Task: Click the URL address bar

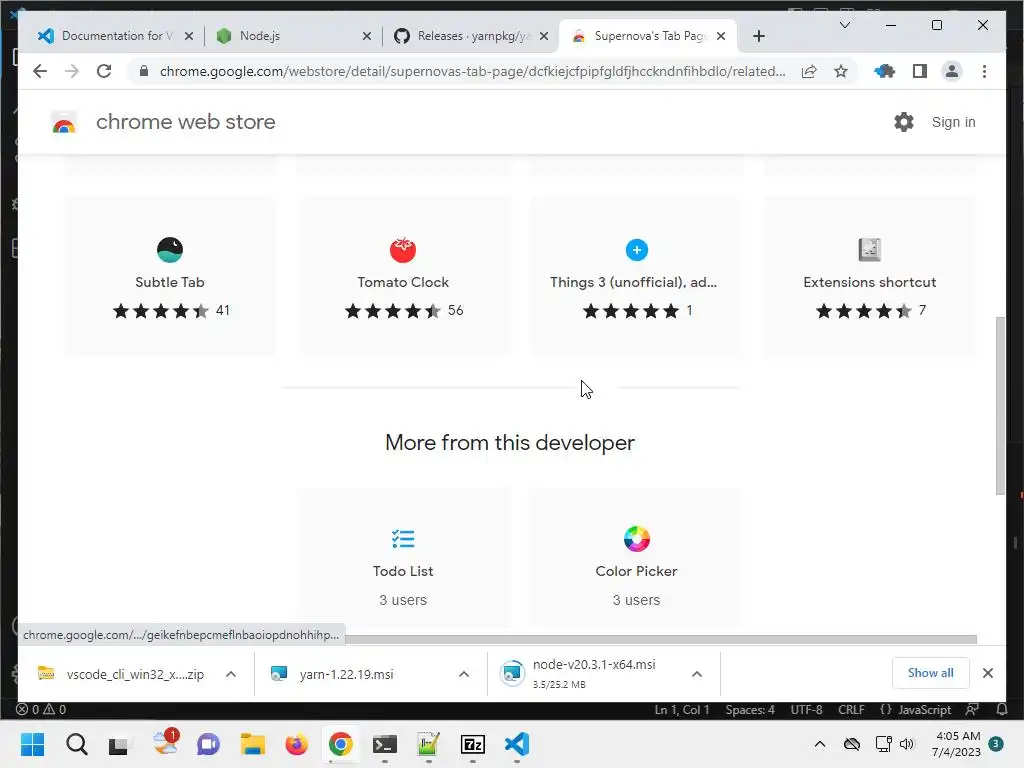Action: [x=472, y=71]
